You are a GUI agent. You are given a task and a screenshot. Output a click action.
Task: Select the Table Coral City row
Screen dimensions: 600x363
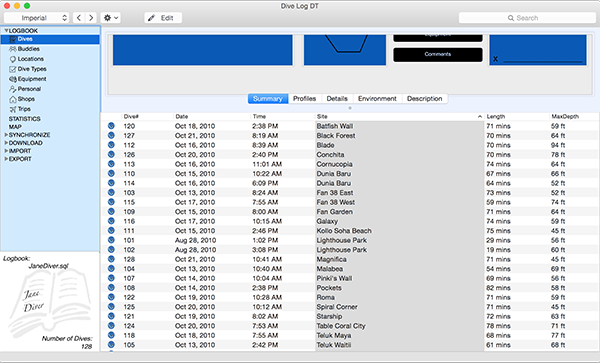pos(350,326)
